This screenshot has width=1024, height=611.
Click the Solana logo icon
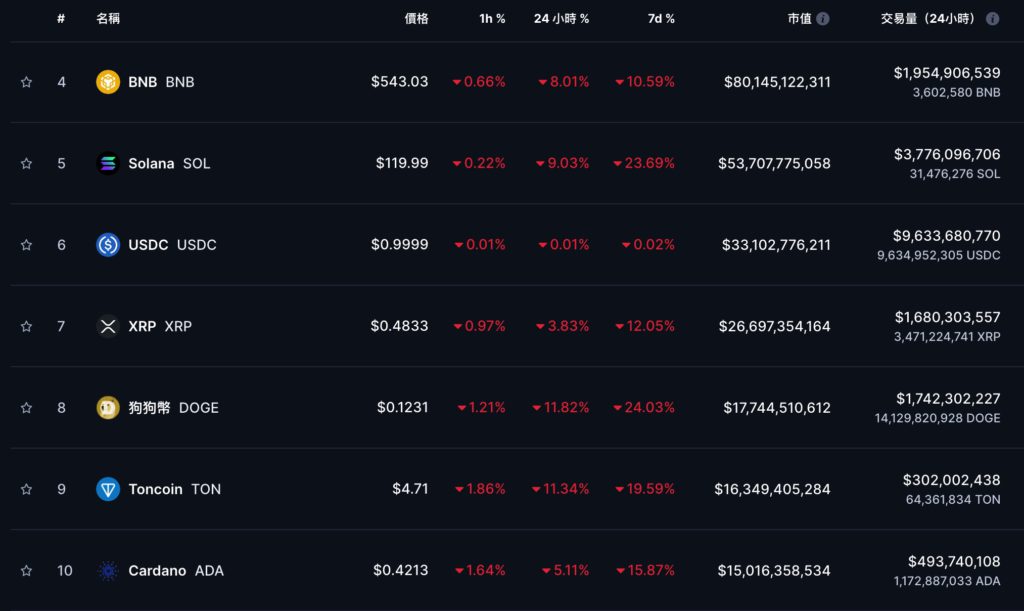point(108,163)
